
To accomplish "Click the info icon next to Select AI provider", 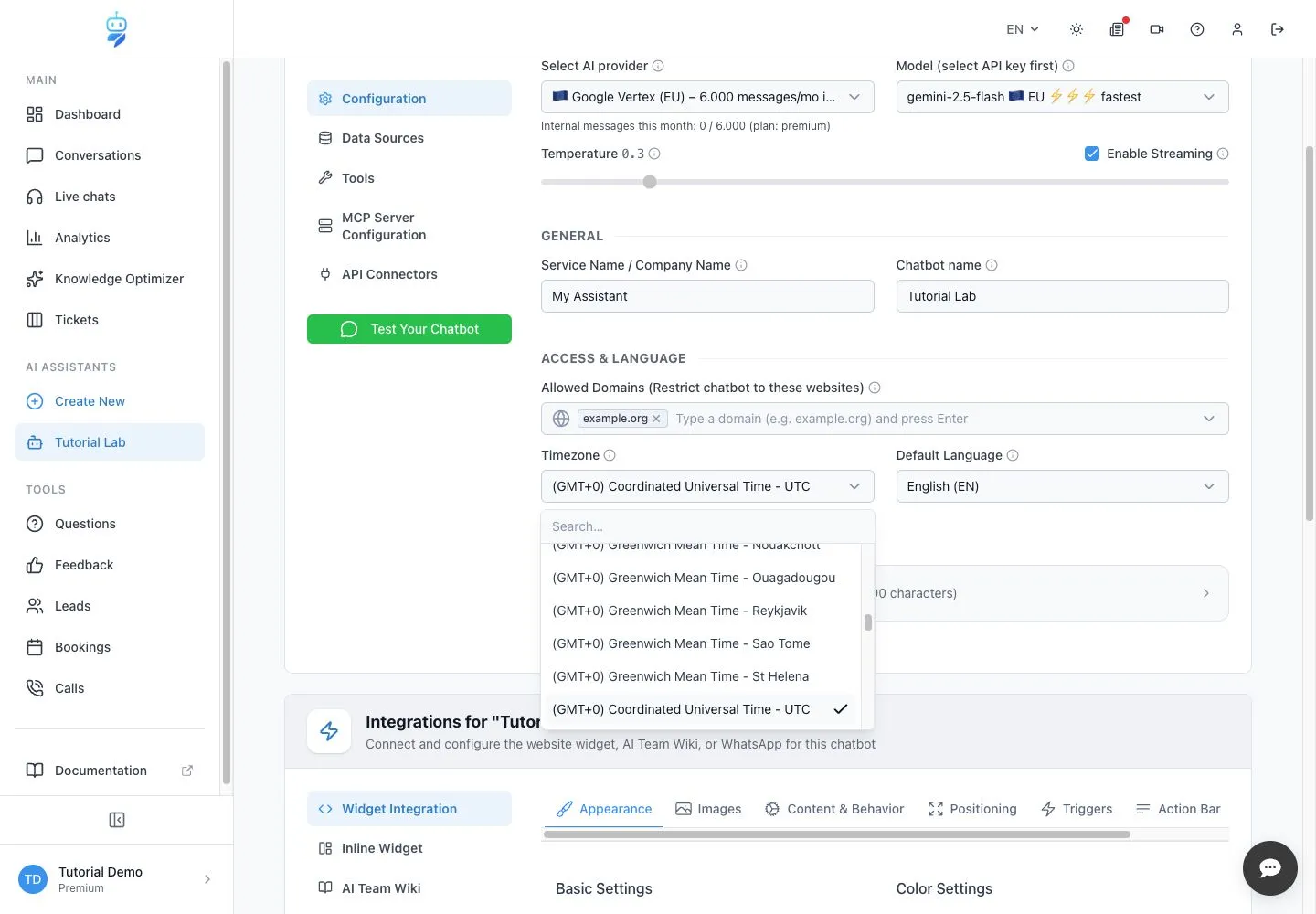I will tap(658, 66).
